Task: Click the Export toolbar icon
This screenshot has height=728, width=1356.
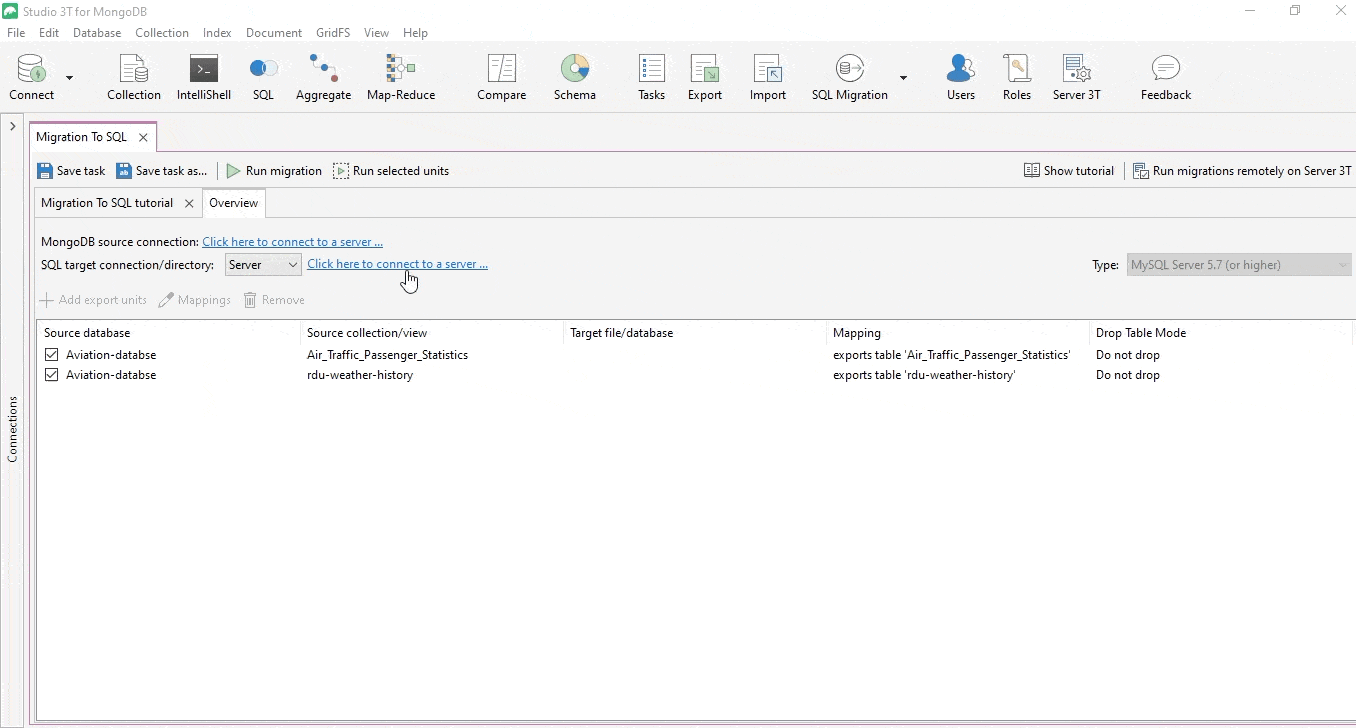Action: pos(704,77)
